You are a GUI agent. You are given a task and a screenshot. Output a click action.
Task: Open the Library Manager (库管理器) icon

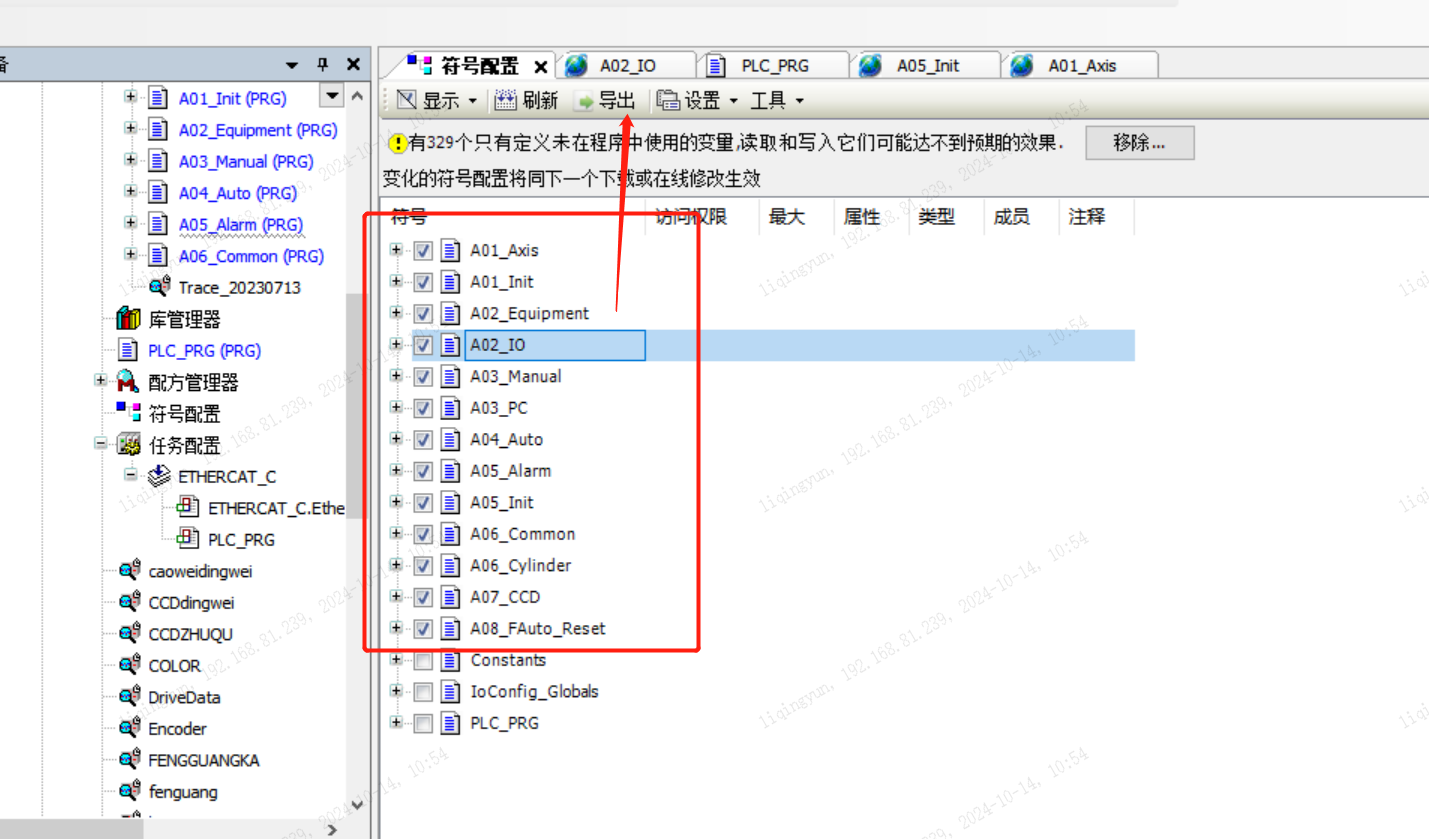[128, 319]
